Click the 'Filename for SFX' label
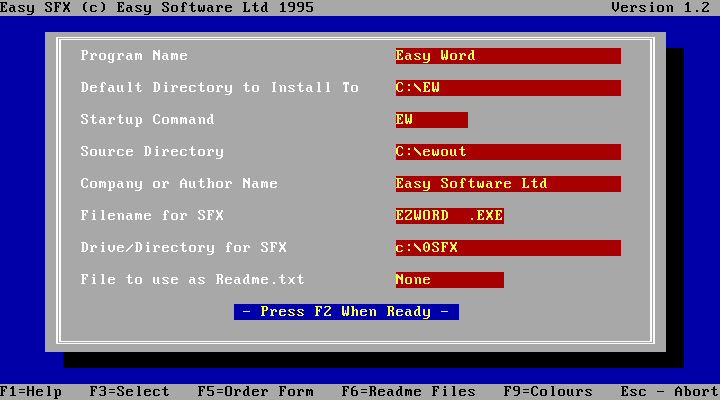 click(152, 216)
